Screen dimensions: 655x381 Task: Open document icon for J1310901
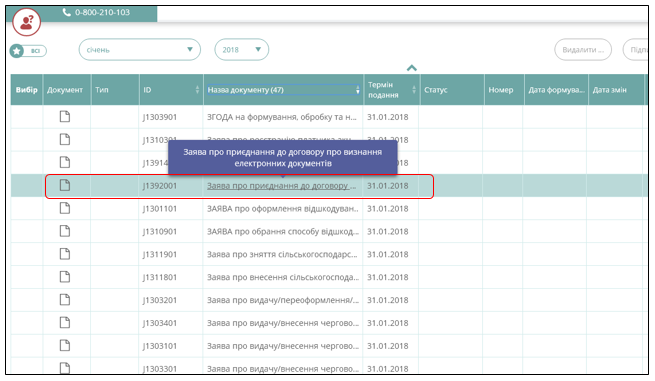click(x=65, y=231)
